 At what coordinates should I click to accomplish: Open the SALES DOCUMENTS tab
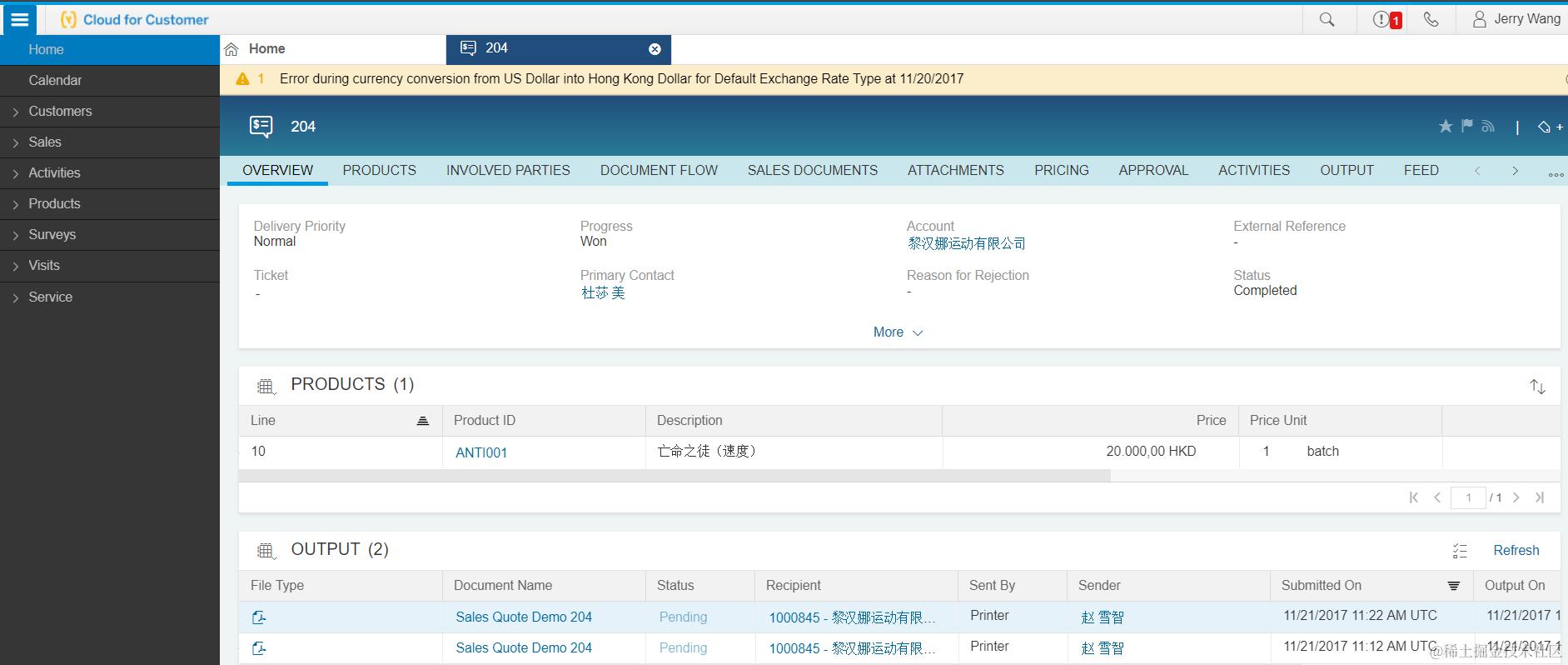point(813,170)
